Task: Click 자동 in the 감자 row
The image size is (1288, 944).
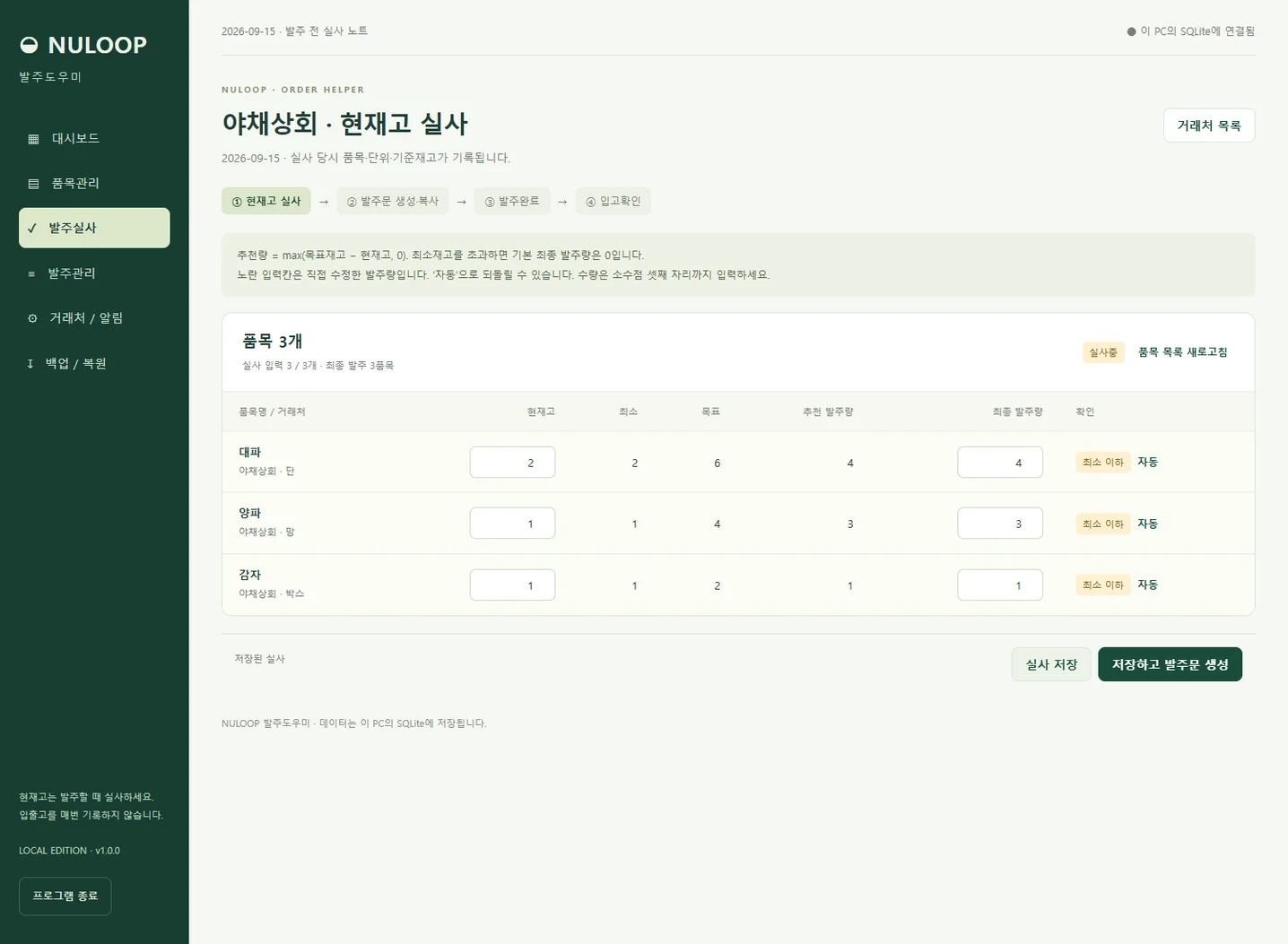Action: click(x=1147, y=585)
